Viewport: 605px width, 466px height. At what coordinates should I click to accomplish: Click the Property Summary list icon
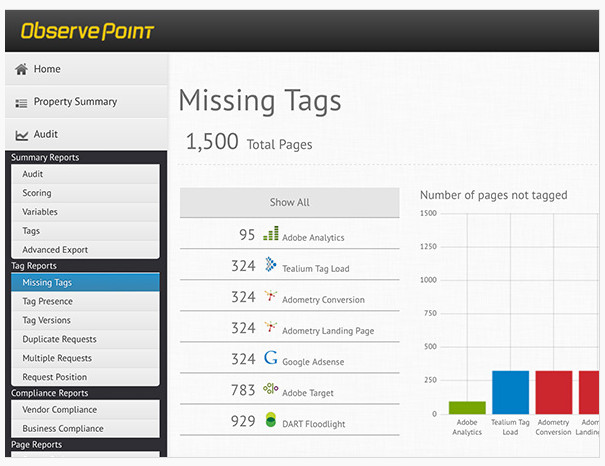21,103
